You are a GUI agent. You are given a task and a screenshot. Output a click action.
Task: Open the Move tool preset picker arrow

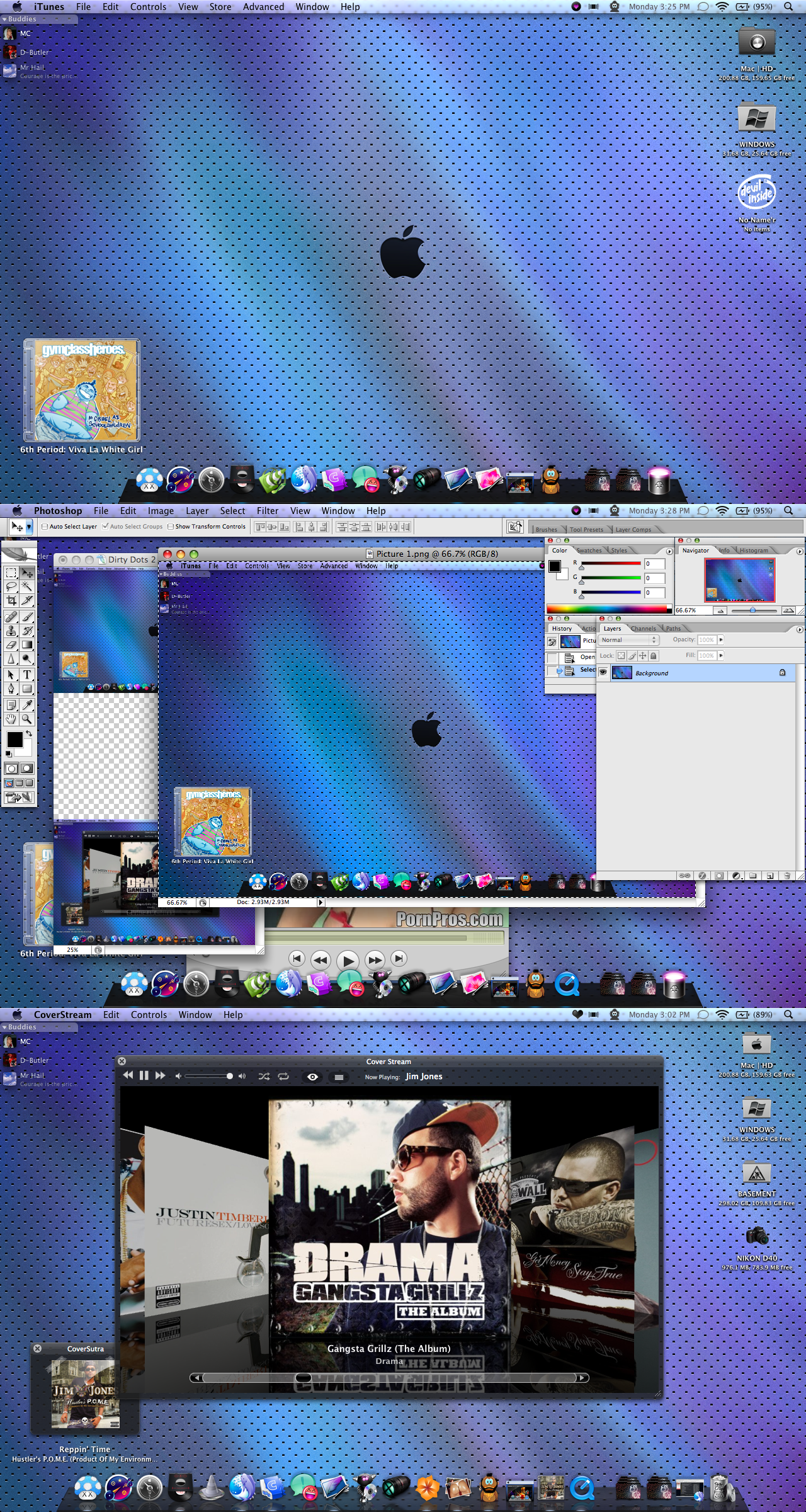coord(28,527)
